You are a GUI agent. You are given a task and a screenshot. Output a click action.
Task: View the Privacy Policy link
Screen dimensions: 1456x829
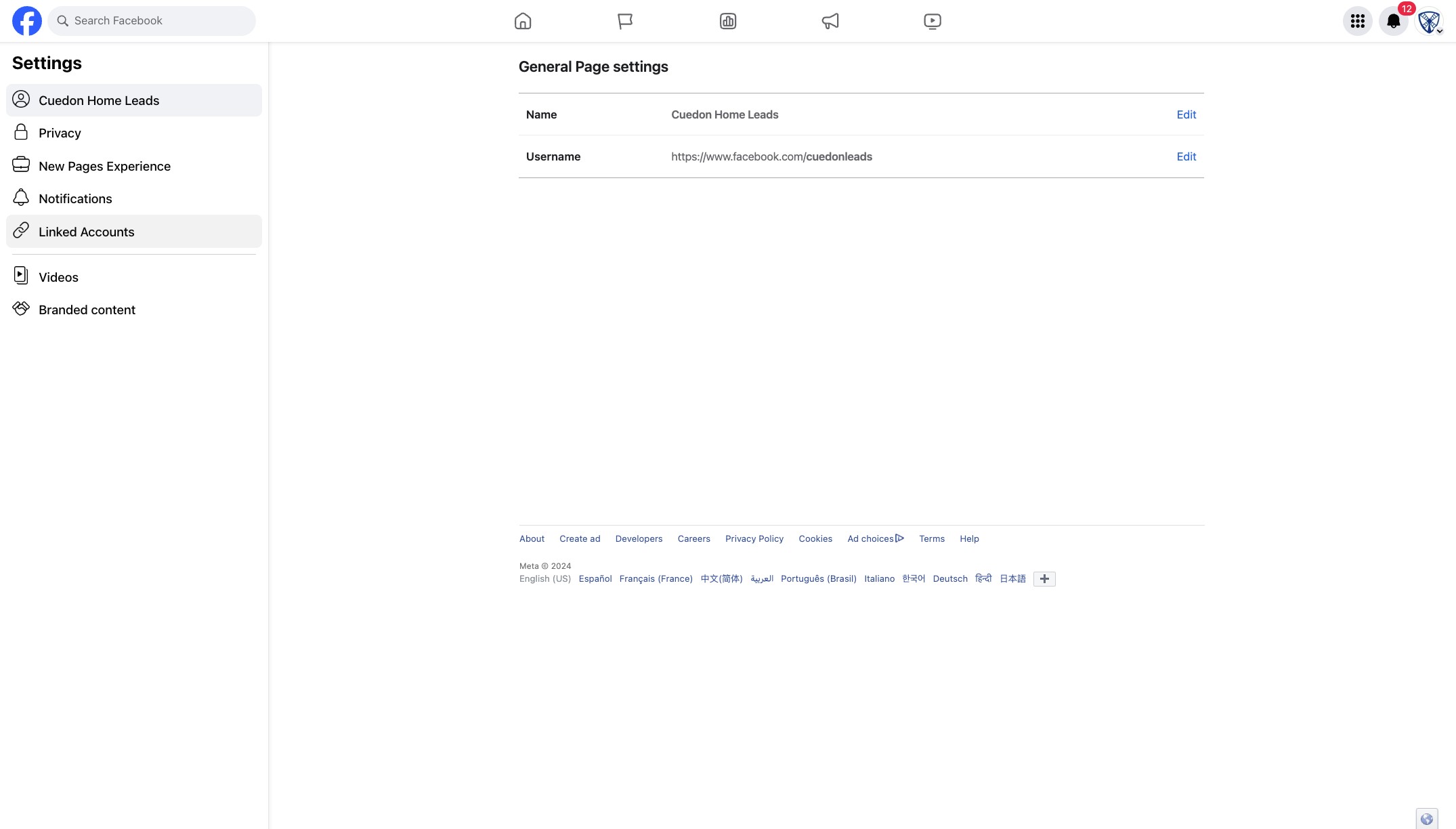[754, 539]
